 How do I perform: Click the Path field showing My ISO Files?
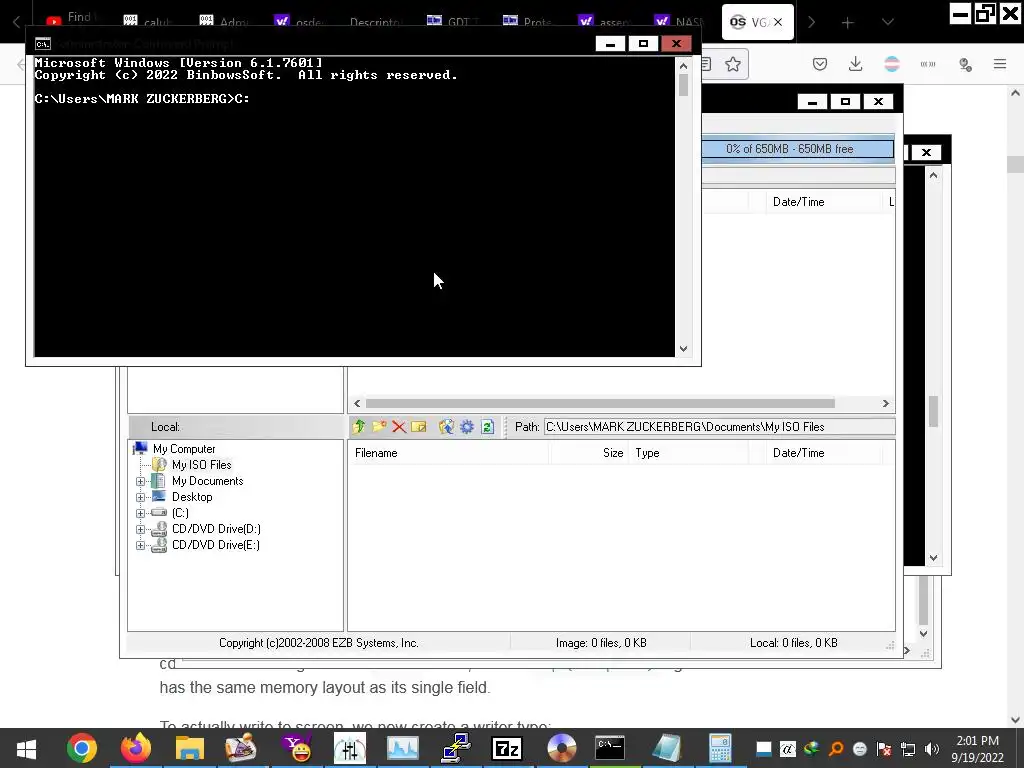pos(719,426)
